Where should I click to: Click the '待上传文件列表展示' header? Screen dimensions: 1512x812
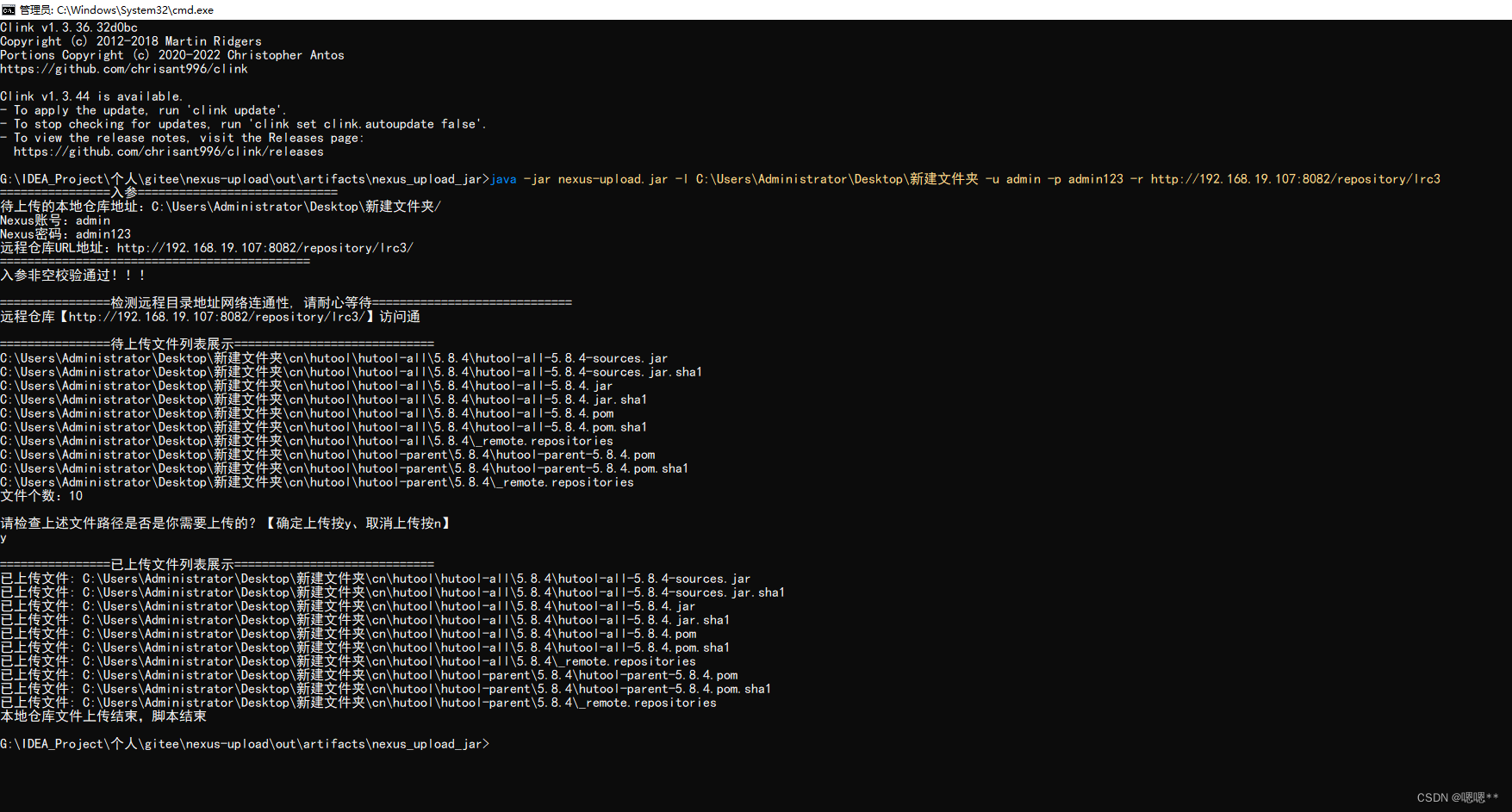[217, 344]
